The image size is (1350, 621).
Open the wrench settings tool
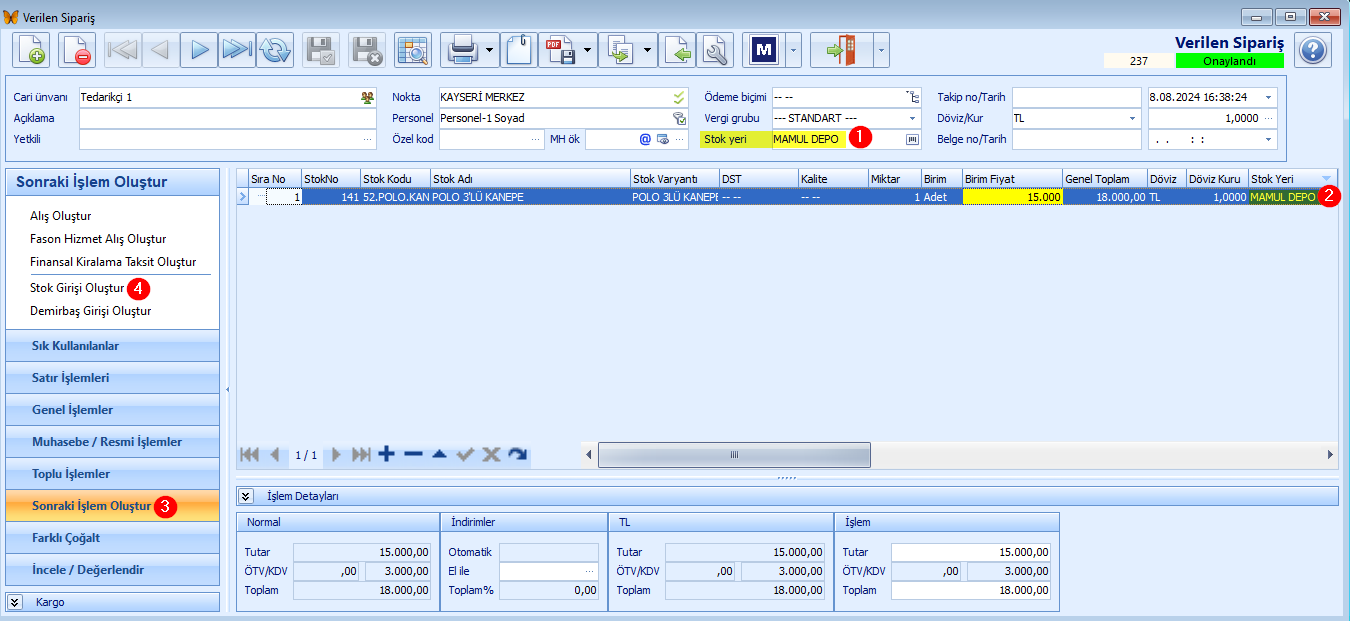715,50
